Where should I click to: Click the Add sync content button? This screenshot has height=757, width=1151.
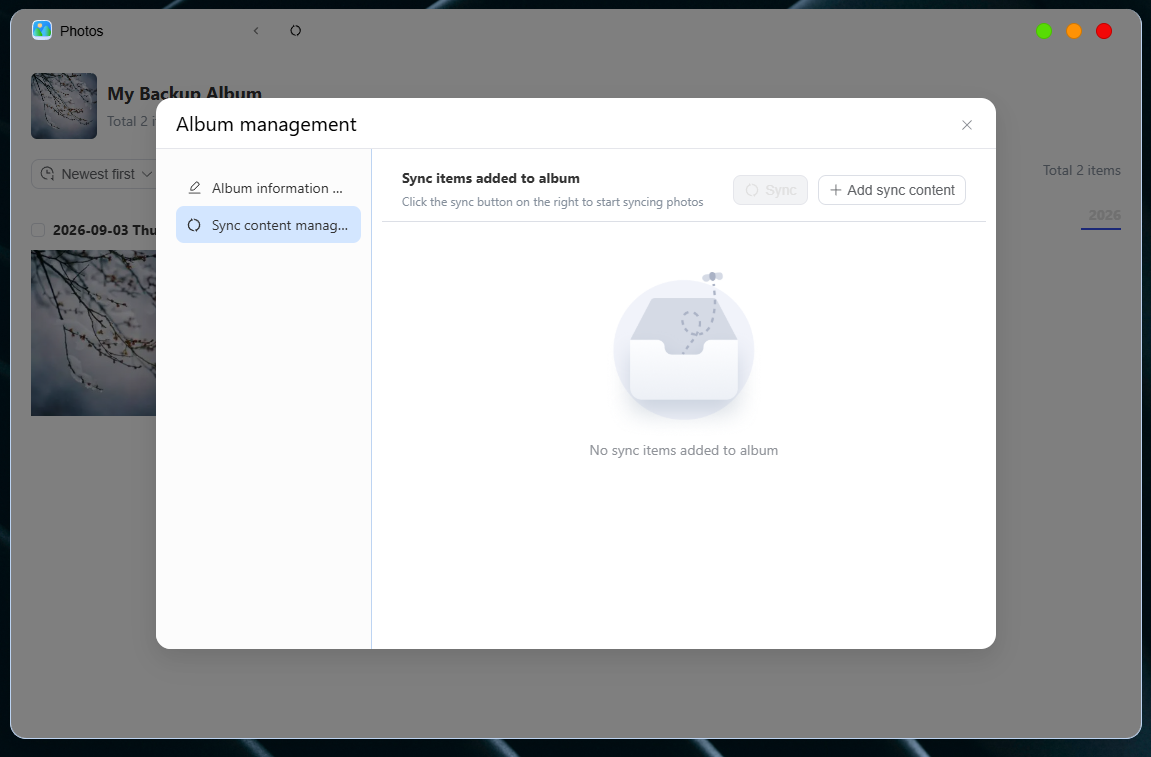tap(891, 190)
